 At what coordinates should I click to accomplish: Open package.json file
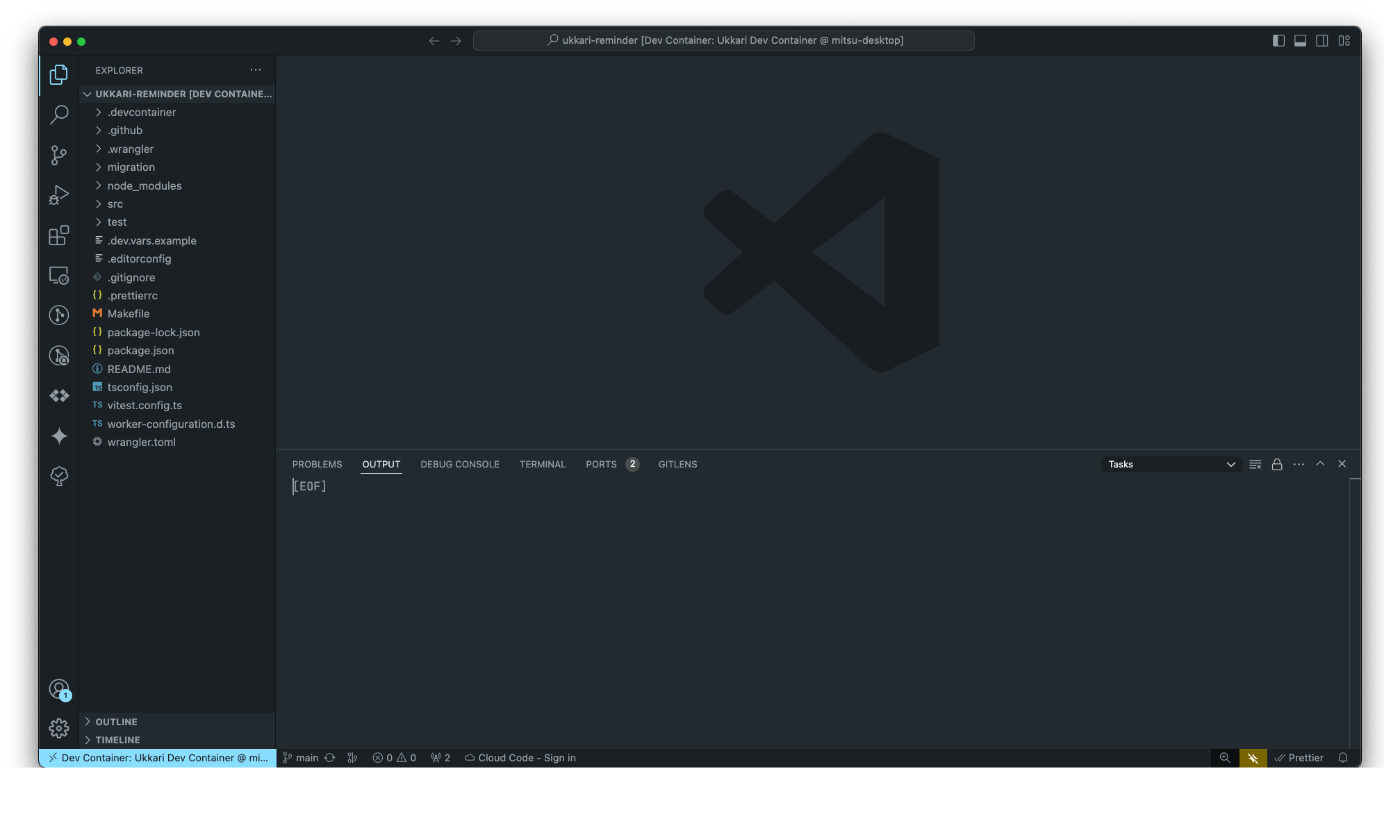click(177, 351)
